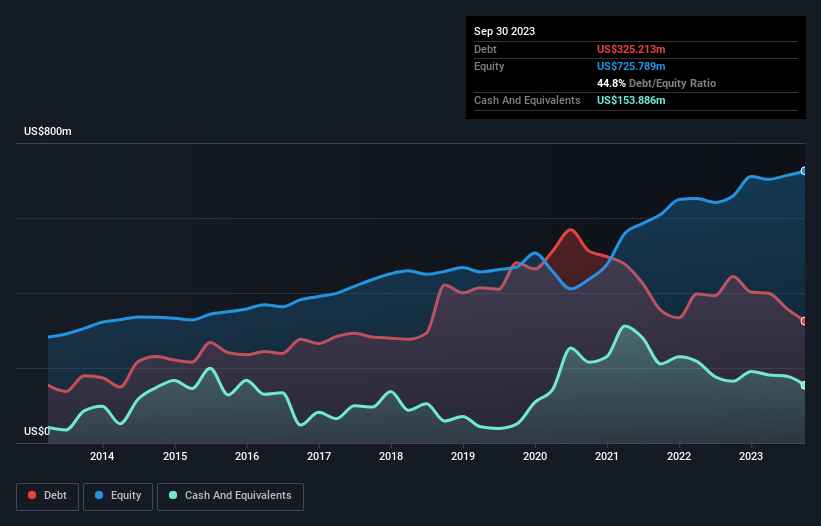Click the Equity row label in tooltip

(x=489, y=66)
